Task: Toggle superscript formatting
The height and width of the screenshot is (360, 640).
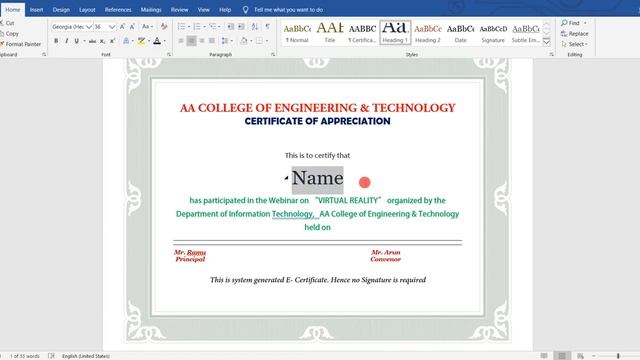Action: coord(112,41)
